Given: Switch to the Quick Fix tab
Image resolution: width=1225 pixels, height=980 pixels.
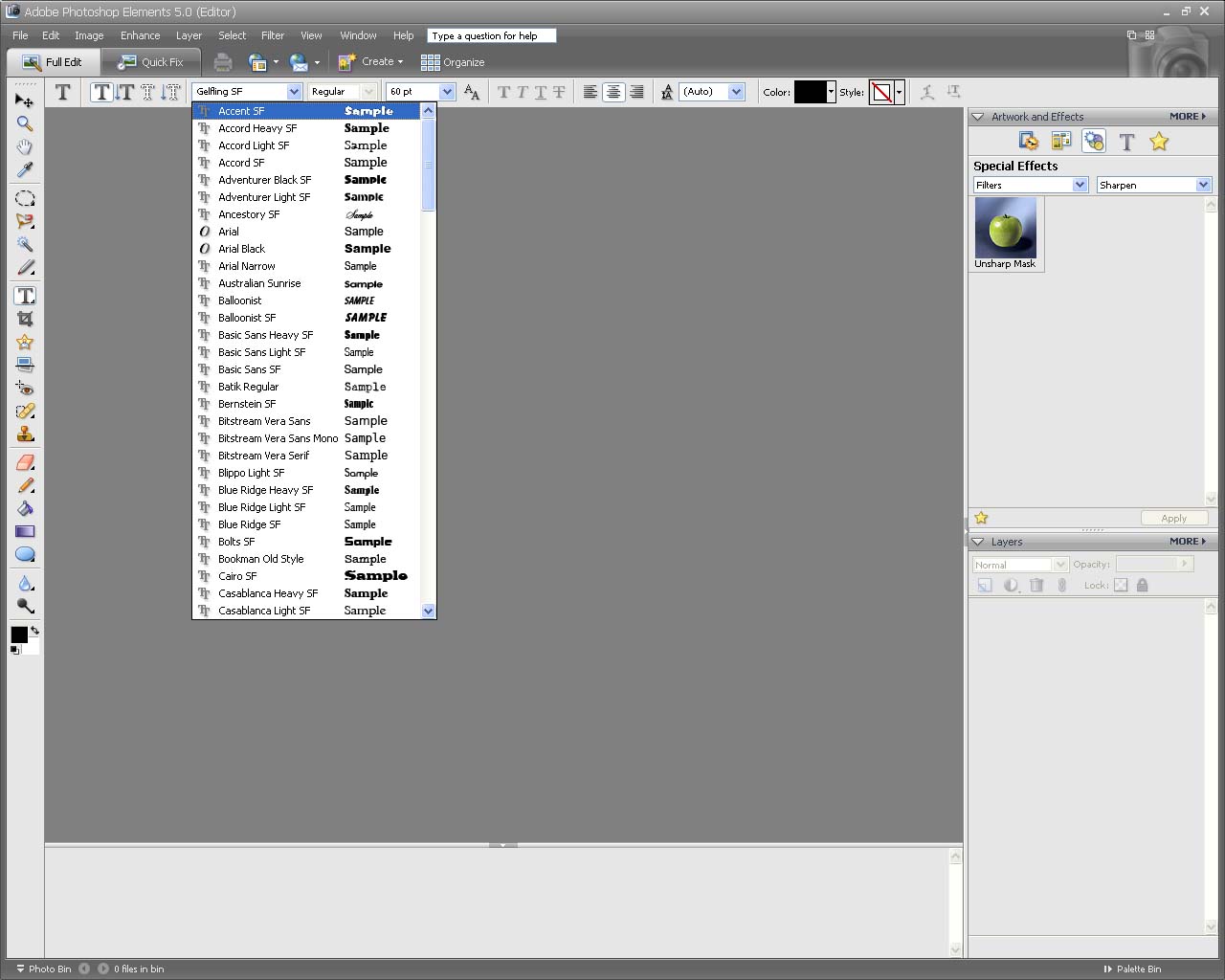Looking at the screenshot, I should (x=151, y=62).
